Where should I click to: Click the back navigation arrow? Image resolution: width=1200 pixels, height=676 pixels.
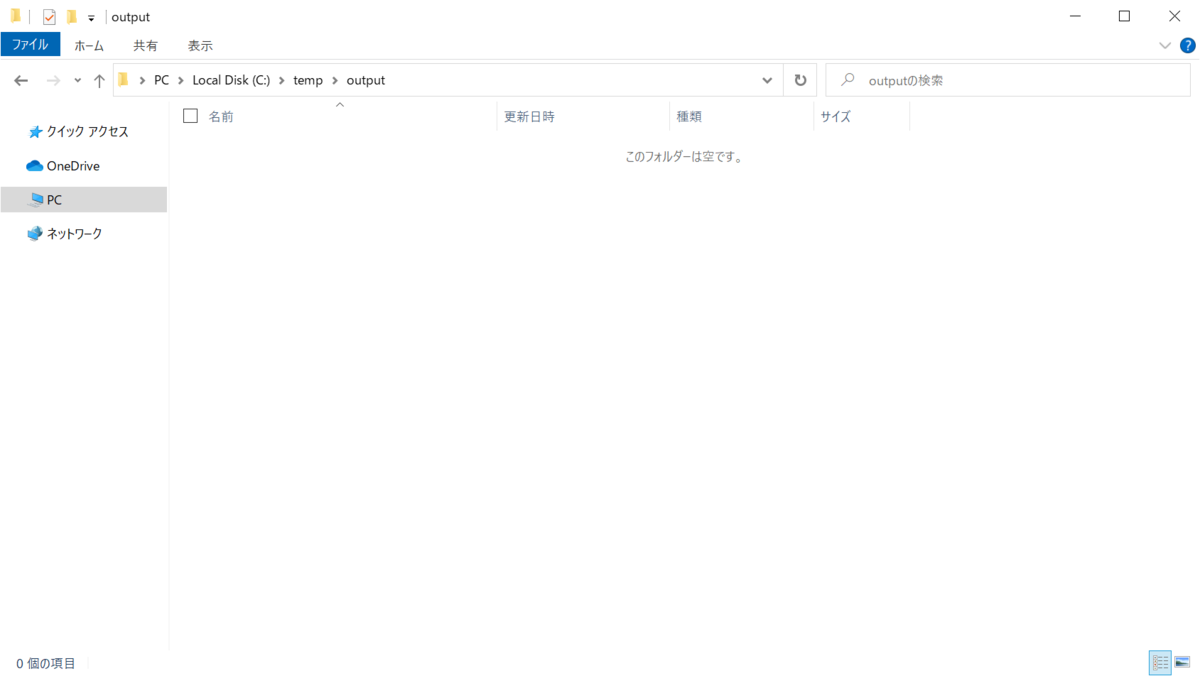[x=20, y=80]
